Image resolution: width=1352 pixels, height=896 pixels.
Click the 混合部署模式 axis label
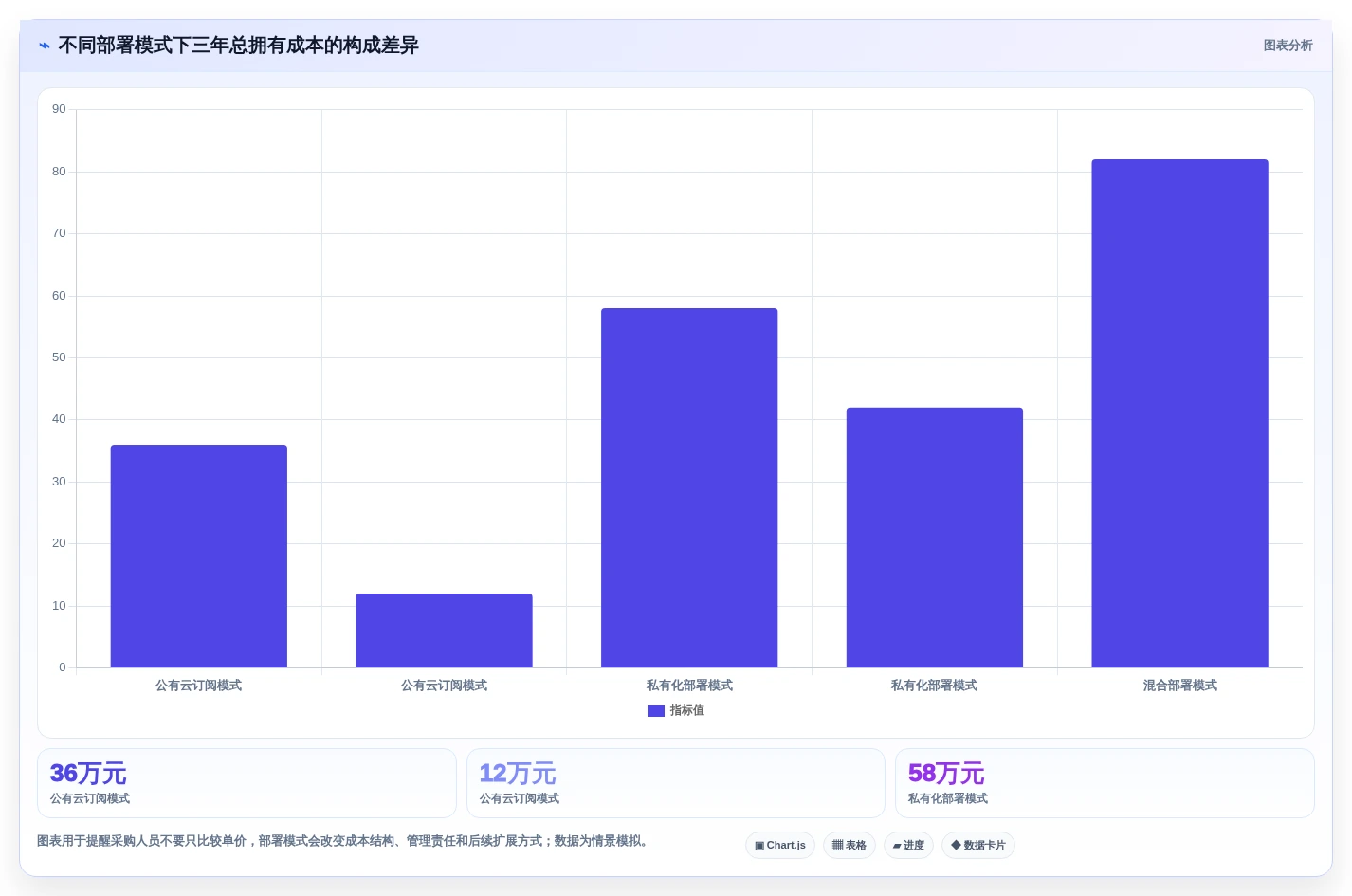coord(1179,686)
